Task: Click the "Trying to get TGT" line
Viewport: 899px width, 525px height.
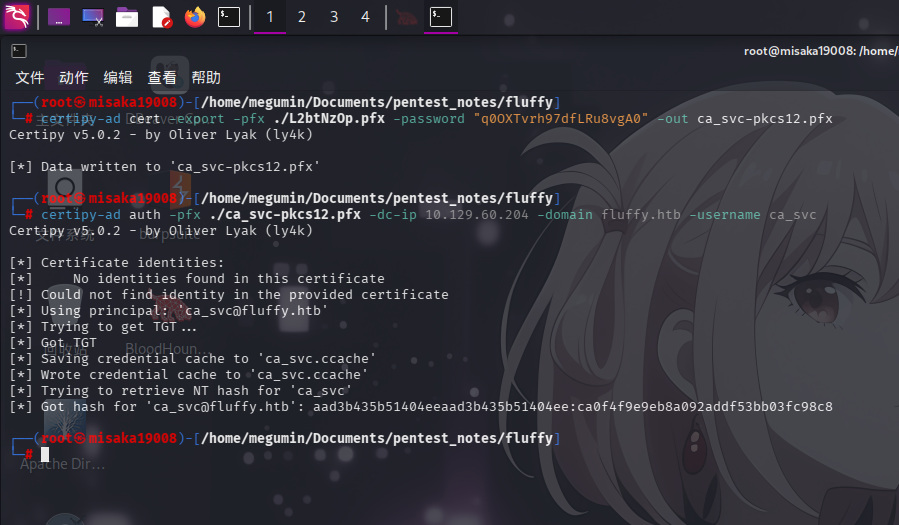Action: (x=103, y=327)
